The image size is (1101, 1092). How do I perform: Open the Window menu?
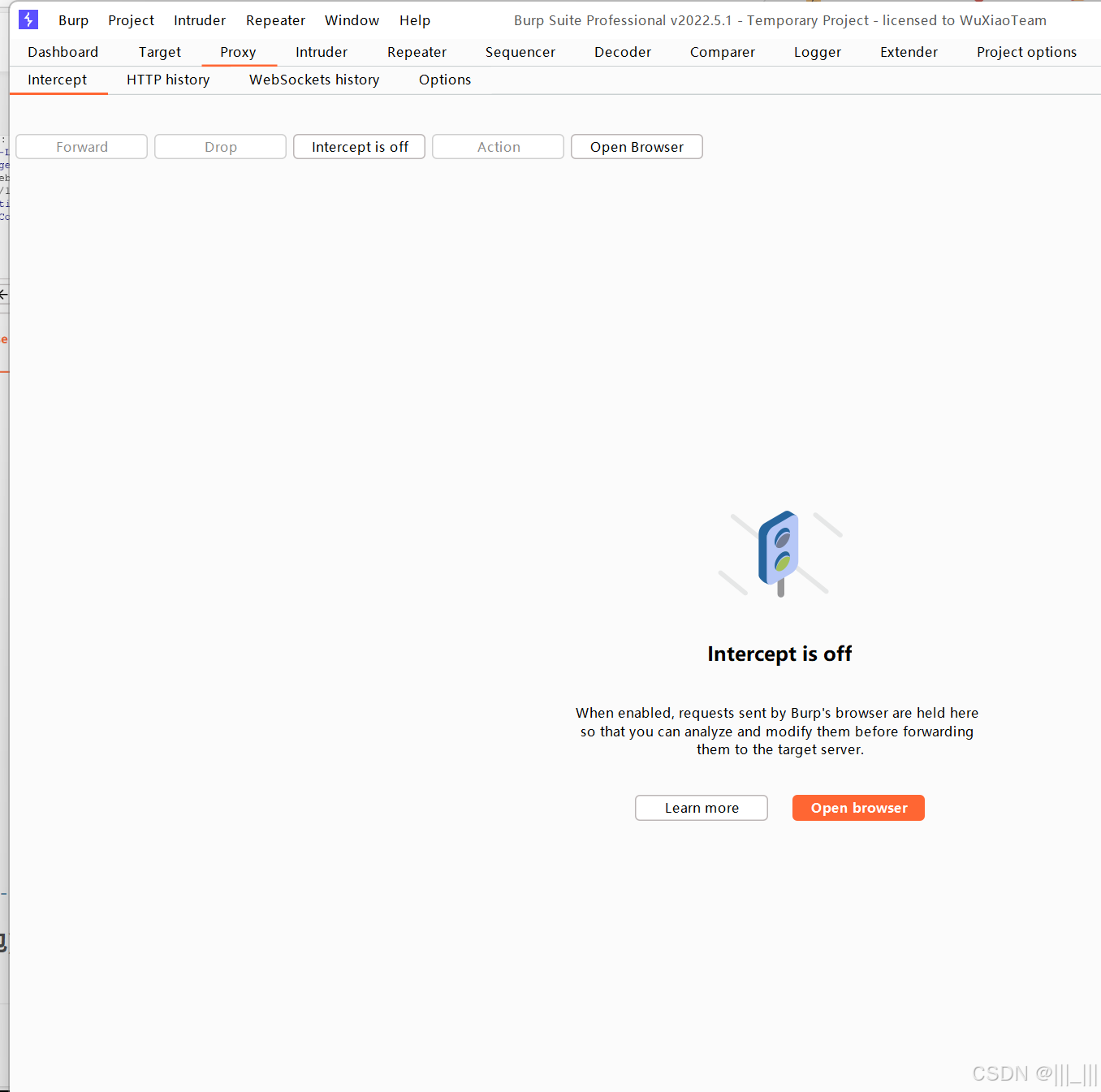pos(352,20)
